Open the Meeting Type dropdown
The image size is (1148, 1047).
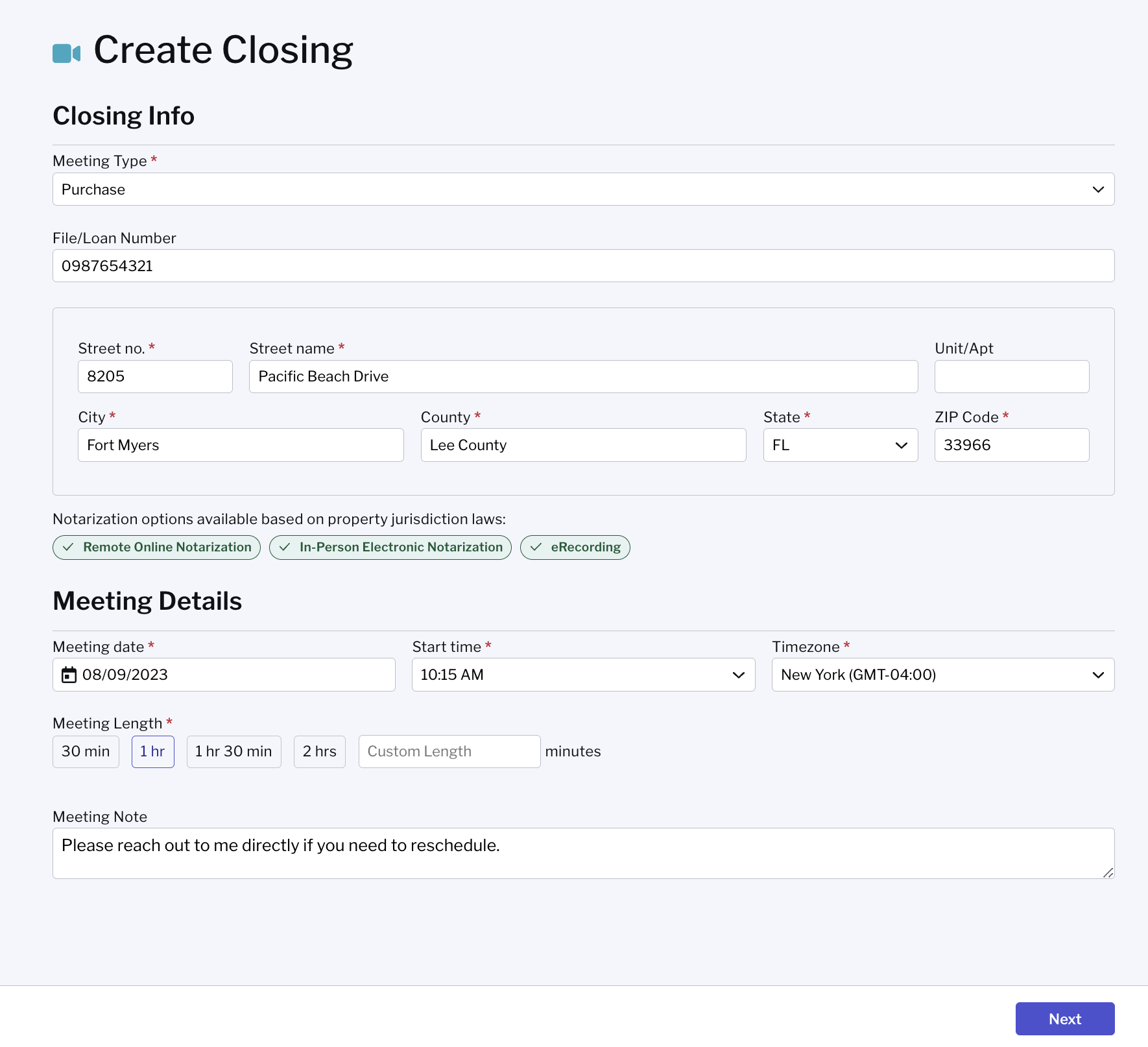pos(583,189)
